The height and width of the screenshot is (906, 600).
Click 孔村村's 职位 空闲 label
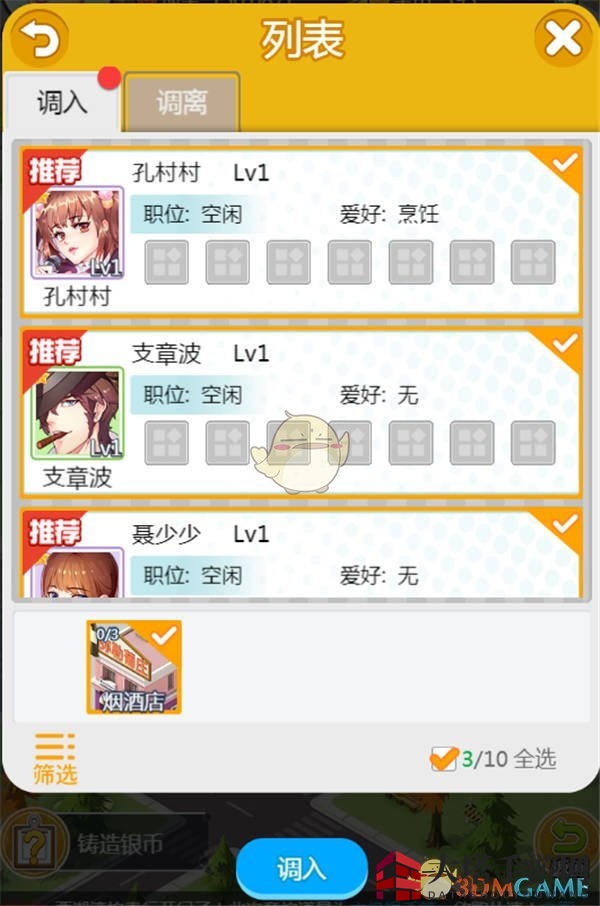192,214
